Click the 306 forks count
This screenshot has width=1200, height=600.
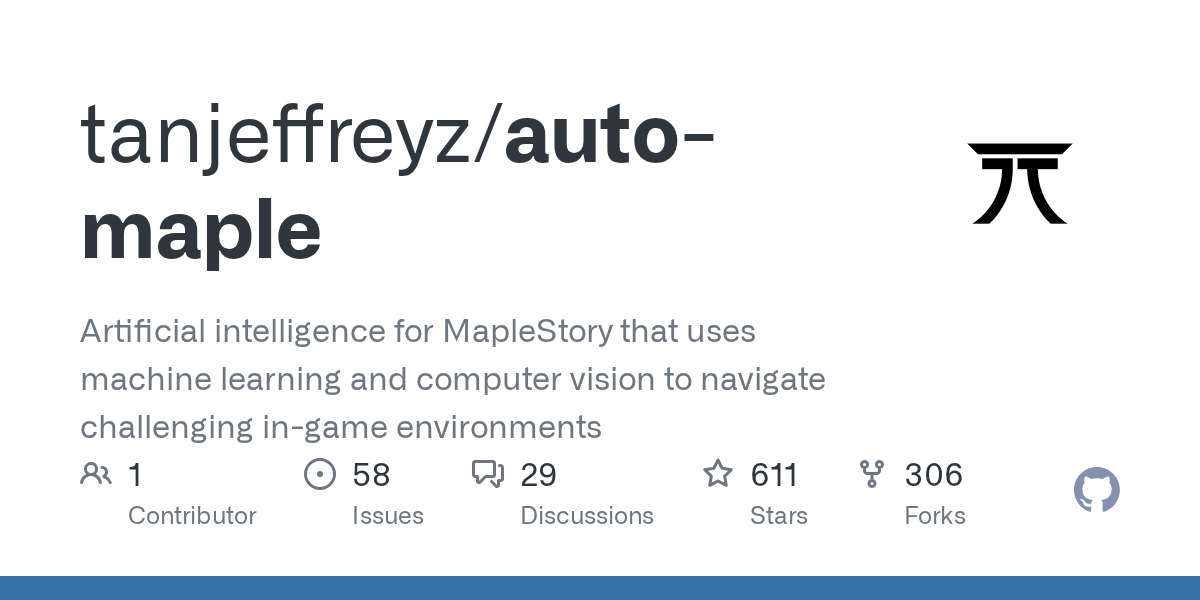[933, 474]
